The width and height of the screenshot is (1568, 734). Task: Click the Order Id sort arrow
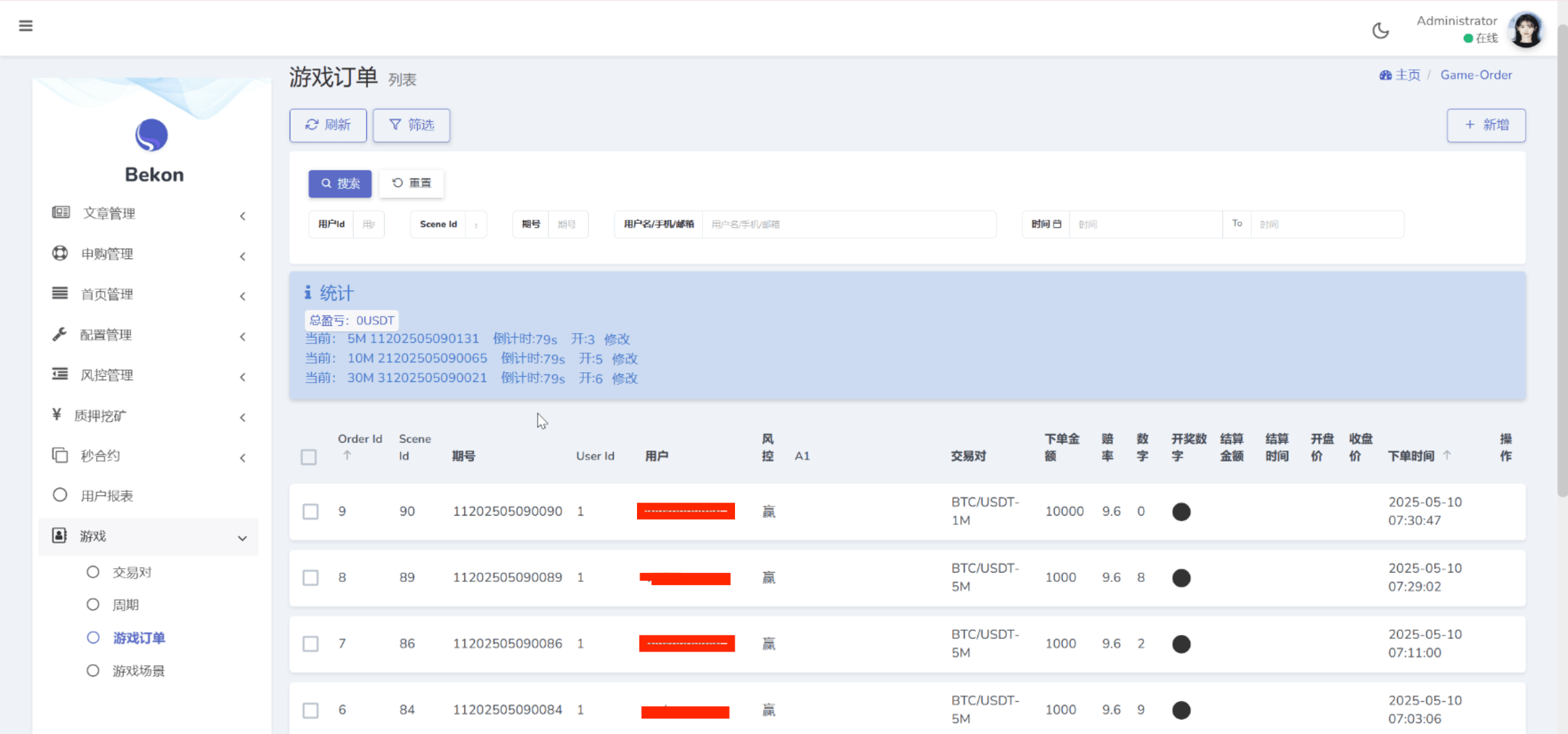coord(347,455)
